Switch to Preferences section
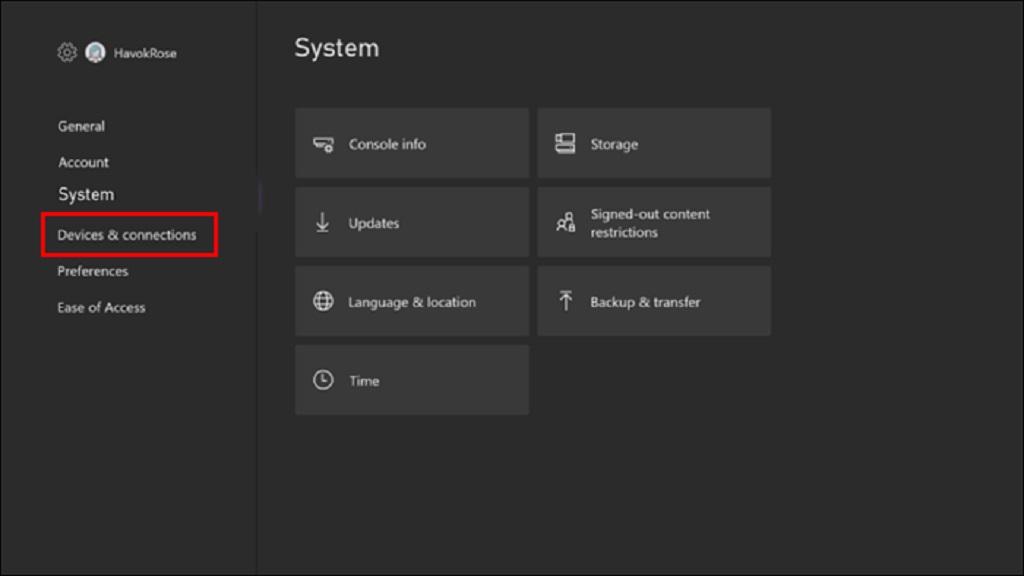Image resolution: width=1024 pixels, height=576 pixels. pos(93,271)
